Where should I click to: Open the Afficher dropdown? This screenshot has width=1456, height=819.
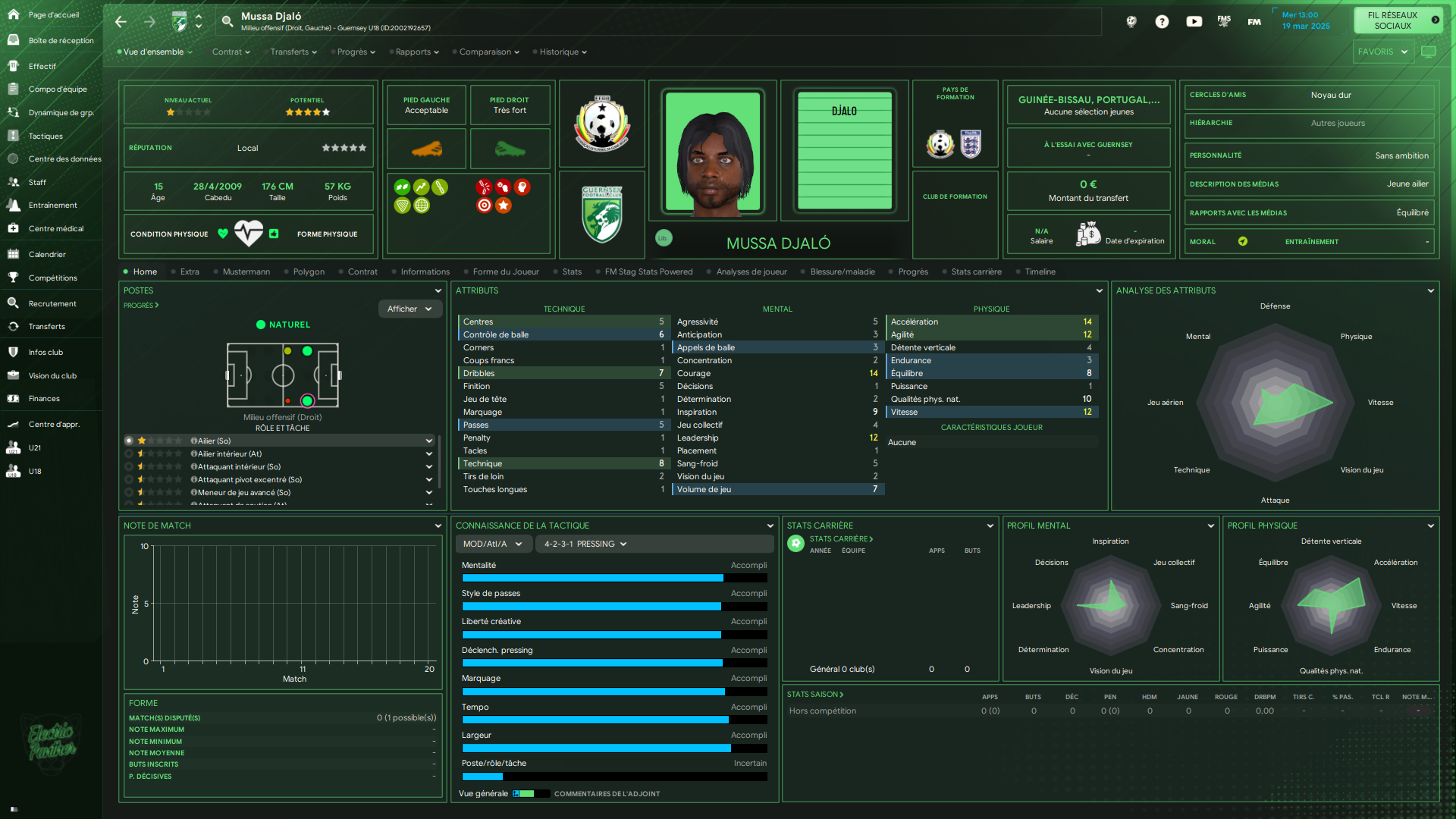coord(409,309)
